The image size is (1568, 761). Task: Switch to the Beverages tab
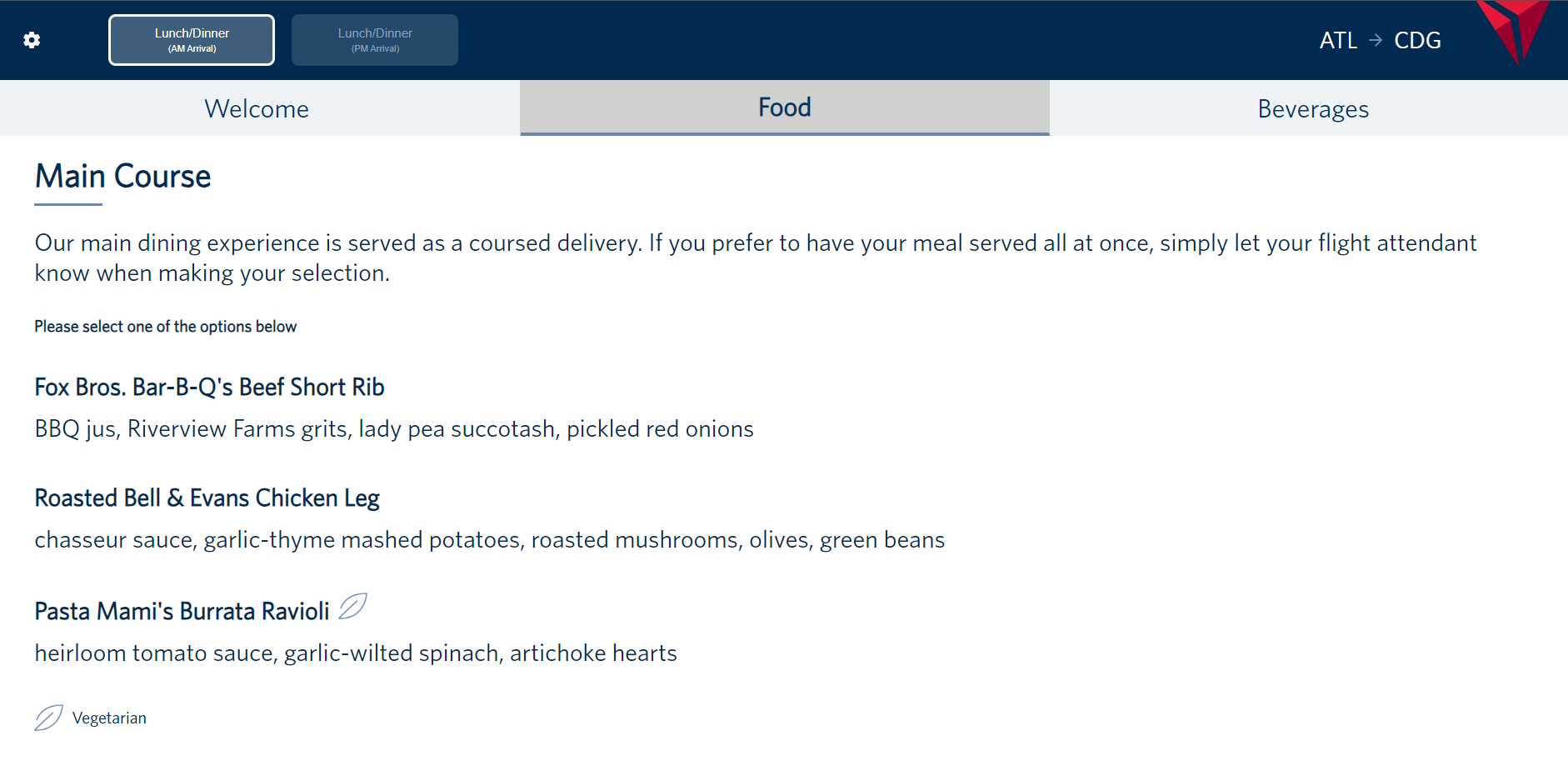pyautogui.click(x=1313, y=108)
